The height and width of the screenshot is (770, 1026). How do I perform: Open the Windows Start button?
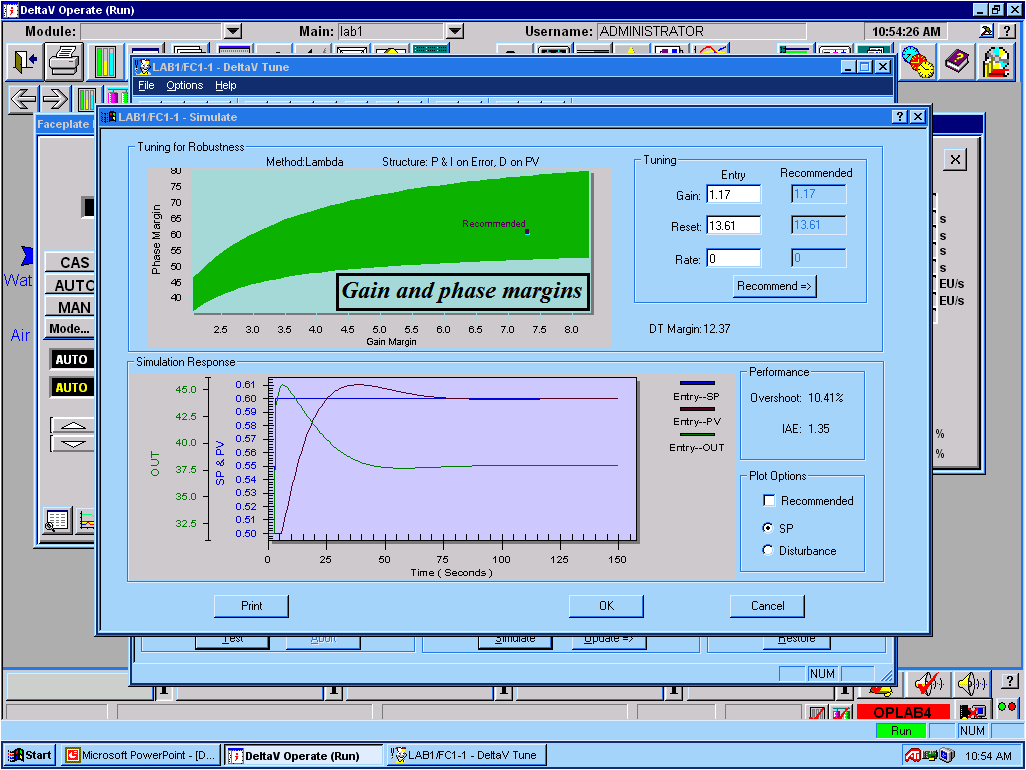click(30, 755)
